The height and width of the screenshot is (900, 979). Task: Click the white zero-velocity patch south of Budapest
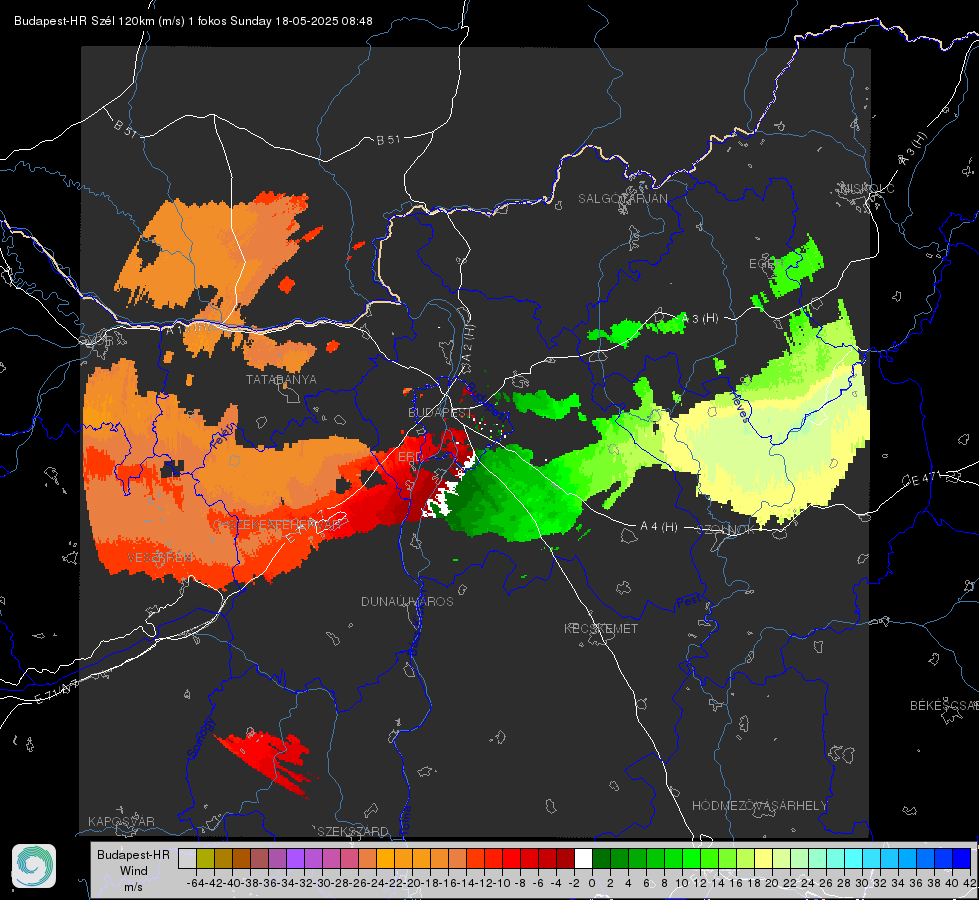[441, 502]
